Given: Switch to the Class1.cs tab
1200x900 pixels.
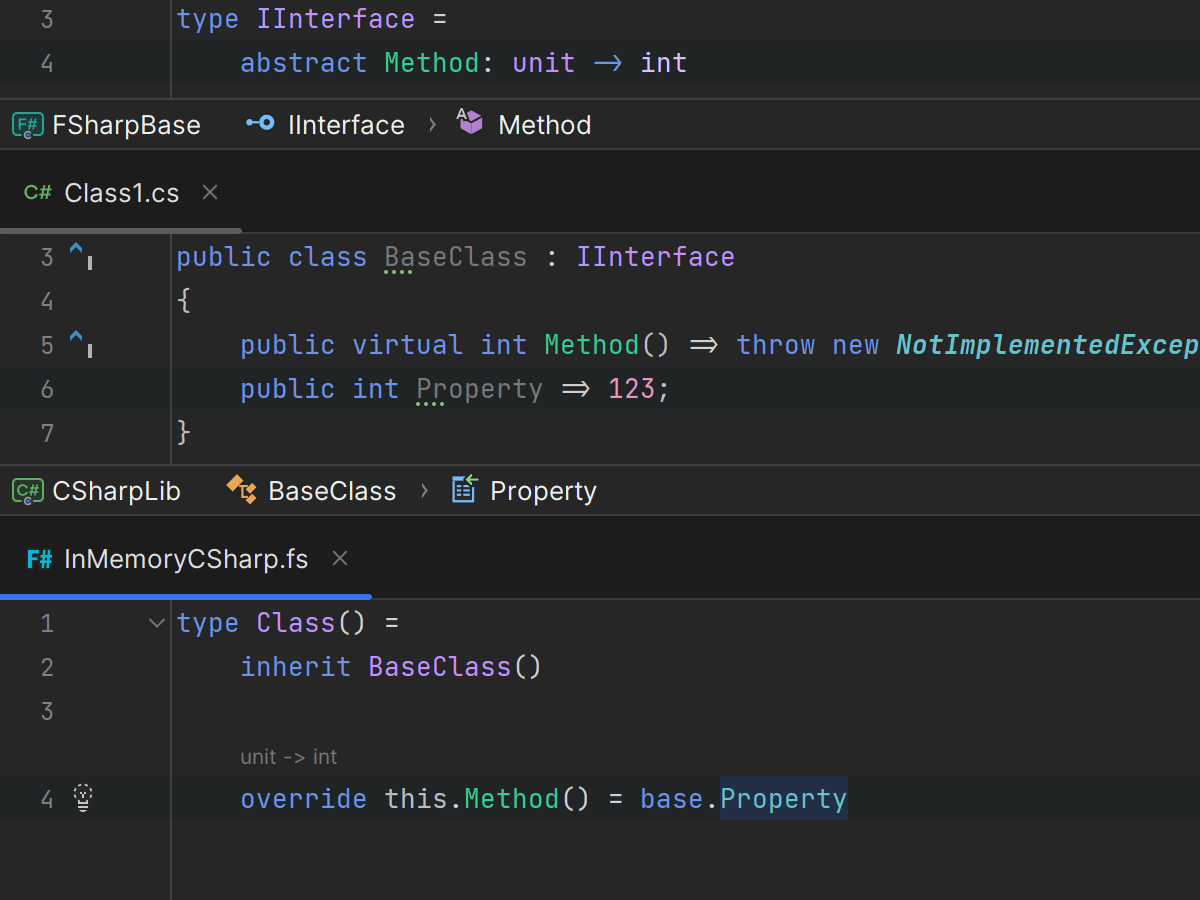Looking at the screenshot, I should click(121, 193).
